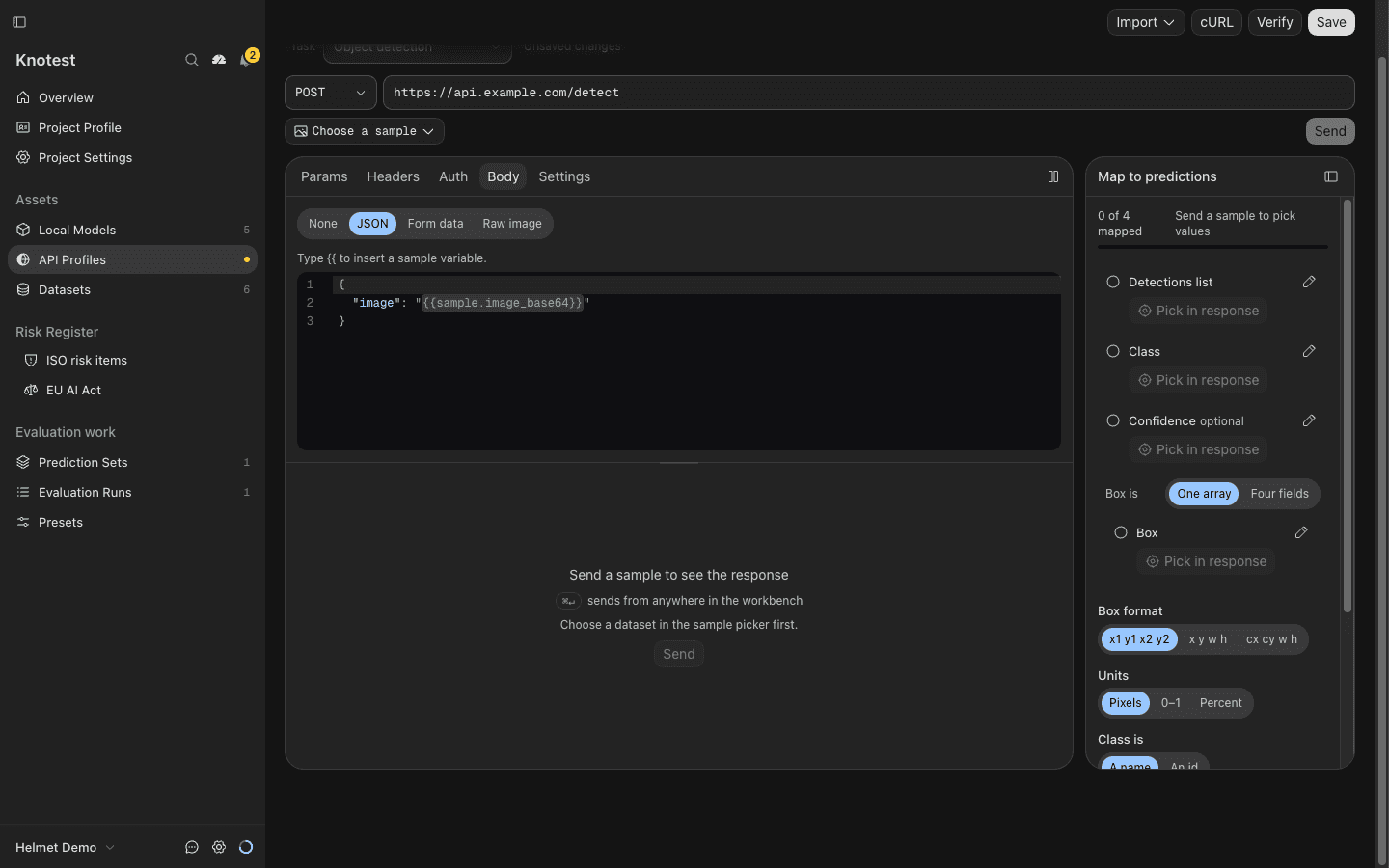
Task: Open the feedback chat icon
Action: click(x=192, y=847)
